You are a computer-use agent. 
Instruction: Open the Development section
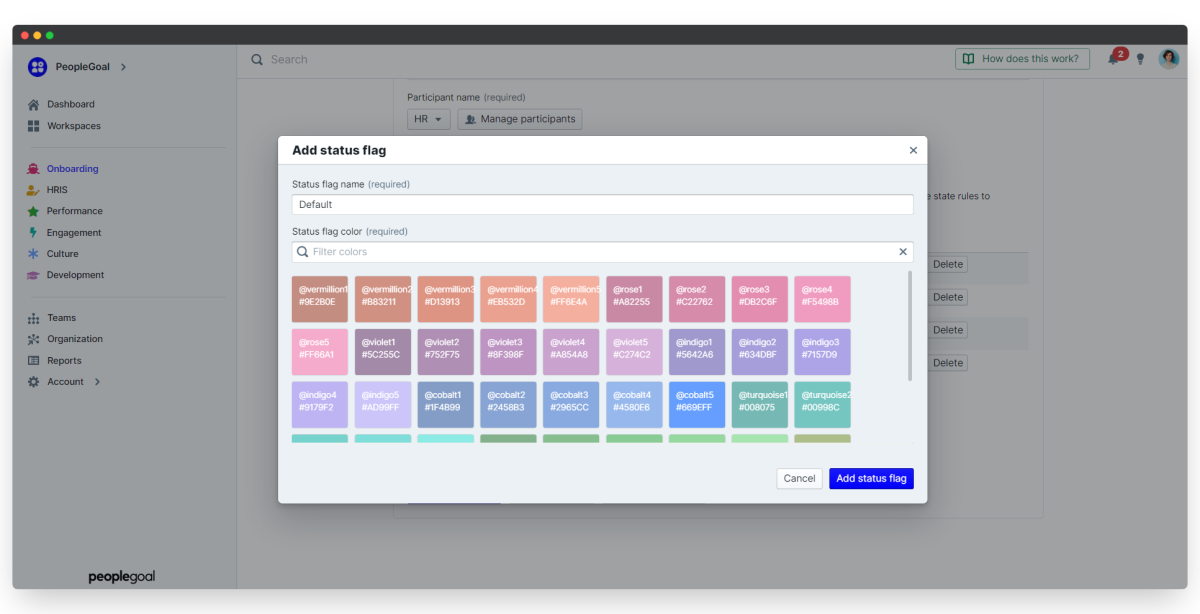pos(76,275)
